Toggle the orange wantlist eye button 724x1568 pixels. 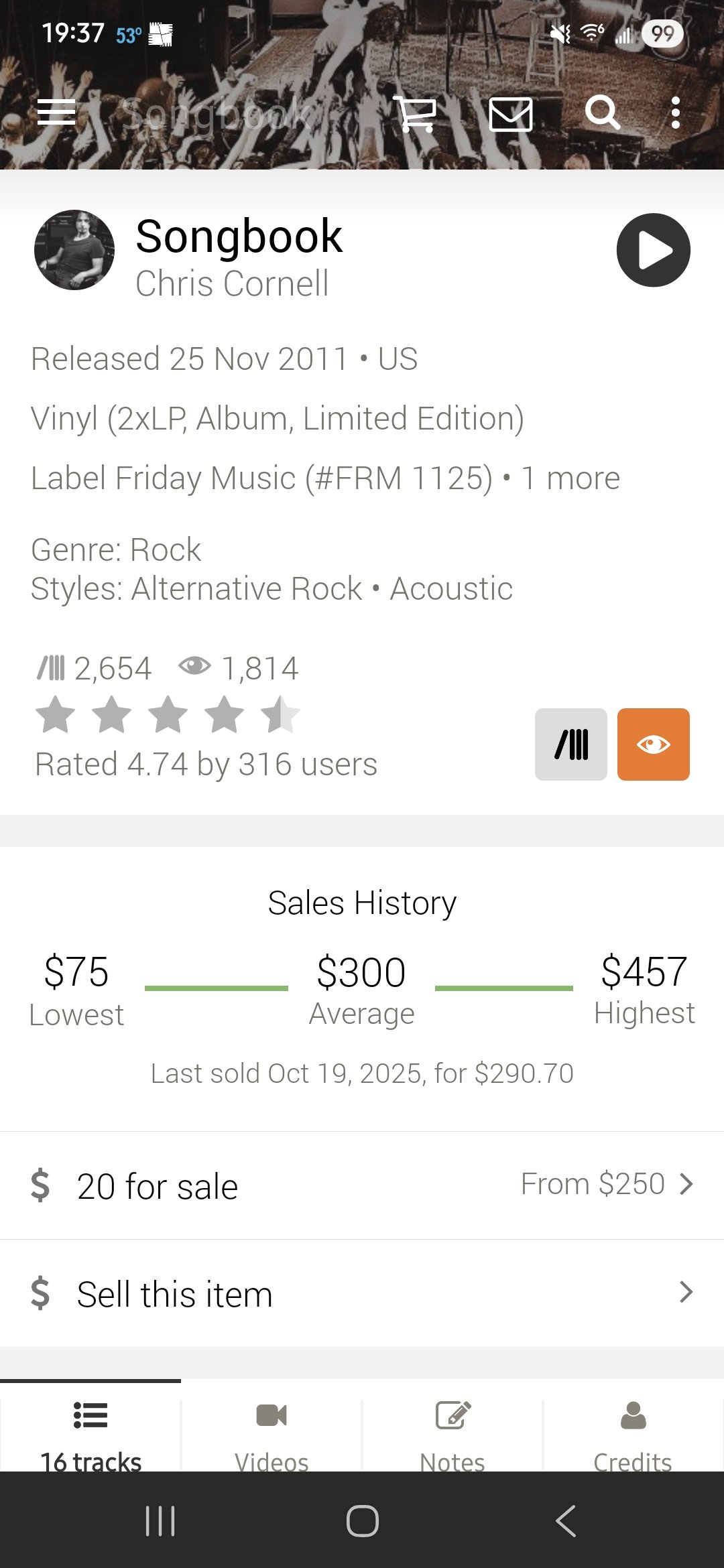click(x=654, y=744)
